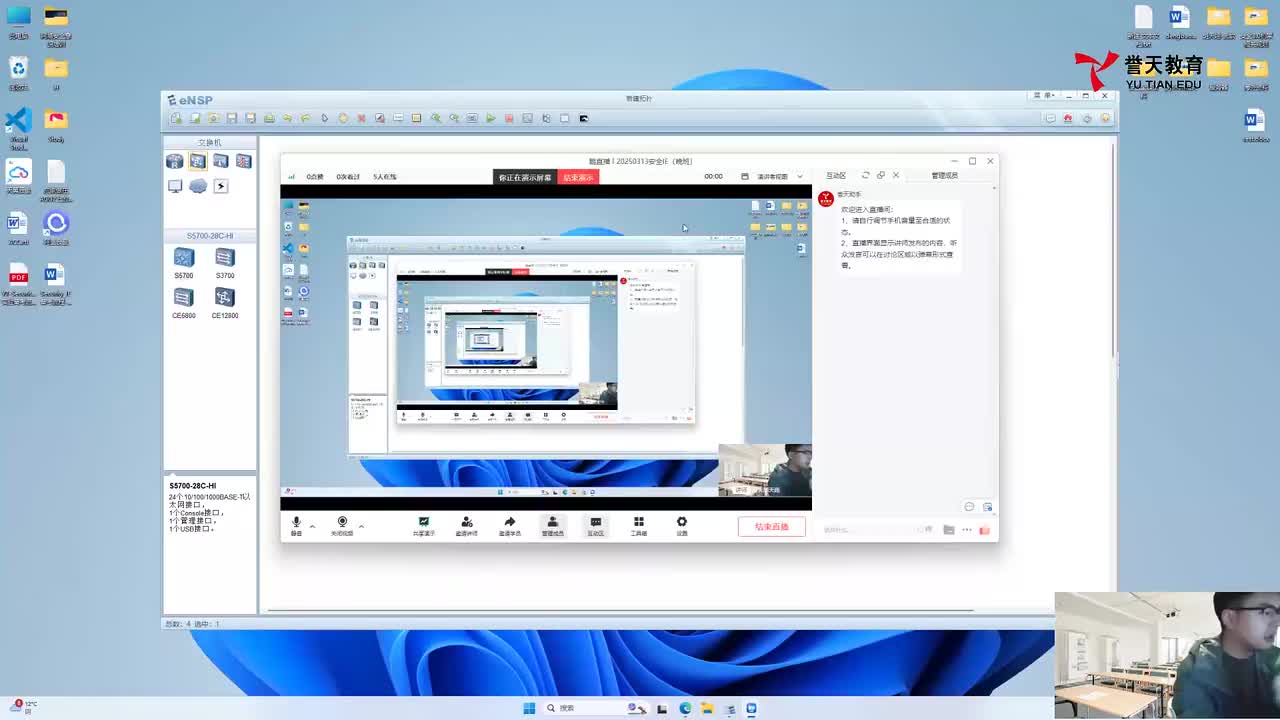Open the 工具箱 toolbox

639,526
